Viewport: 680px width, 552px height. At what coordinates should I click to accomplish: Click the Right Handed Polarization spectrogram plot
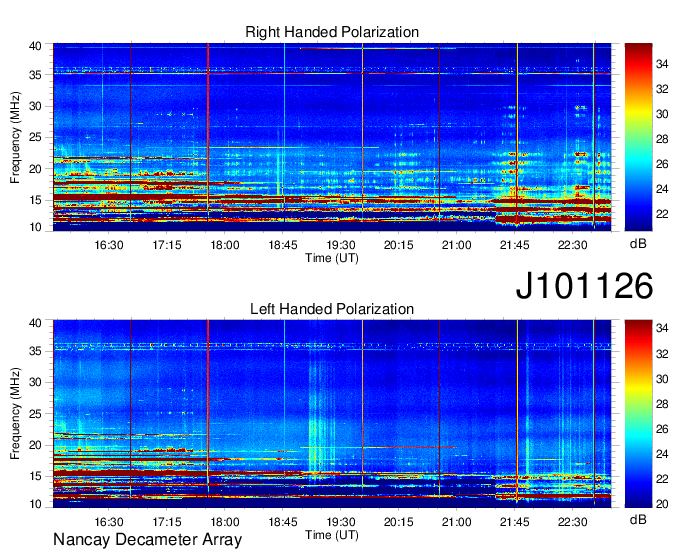(332, 137)
